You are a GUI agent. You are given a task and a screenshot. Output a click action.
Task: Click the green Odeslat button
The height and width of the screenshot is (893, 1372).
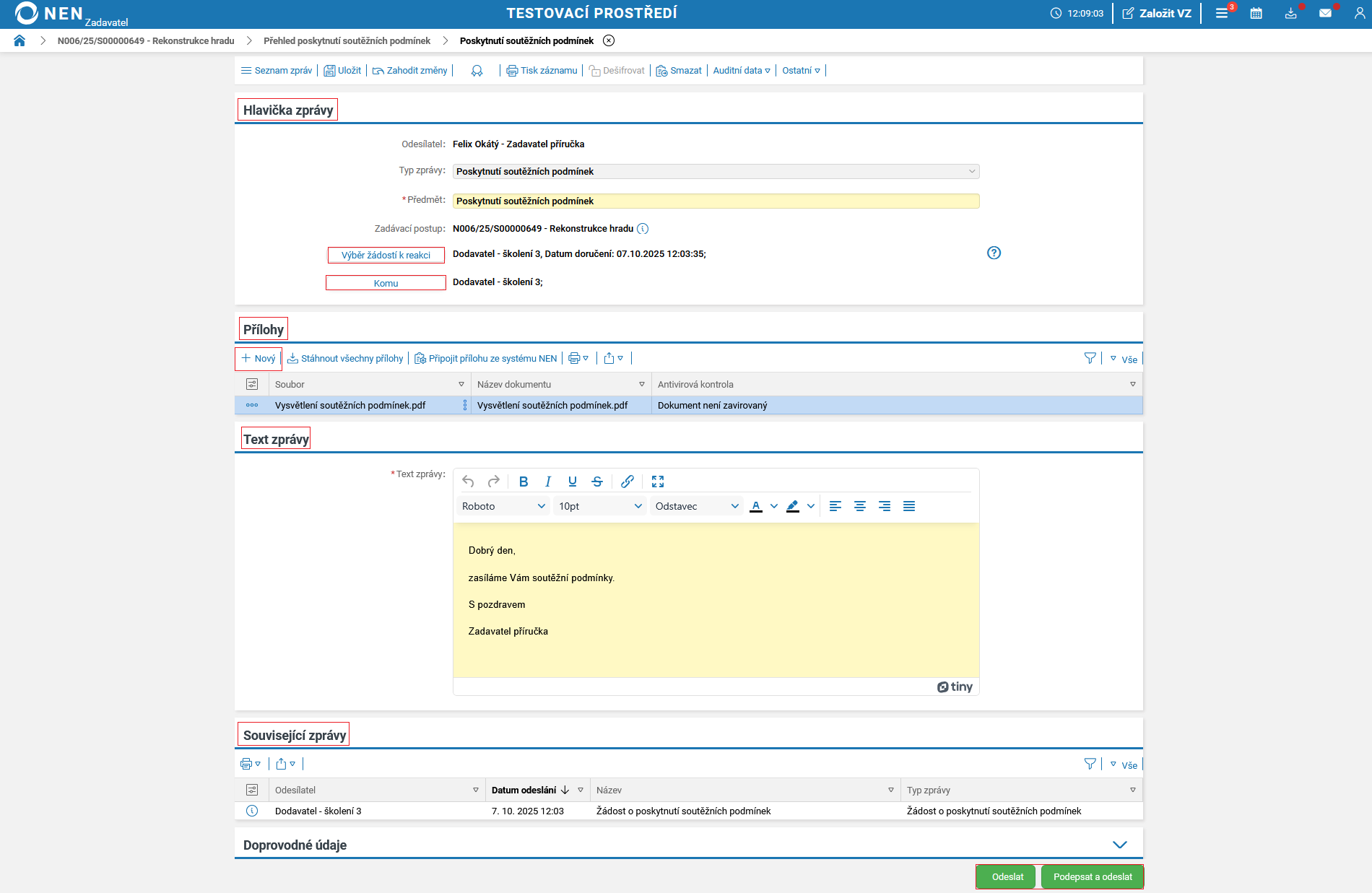click(1007, 876)
